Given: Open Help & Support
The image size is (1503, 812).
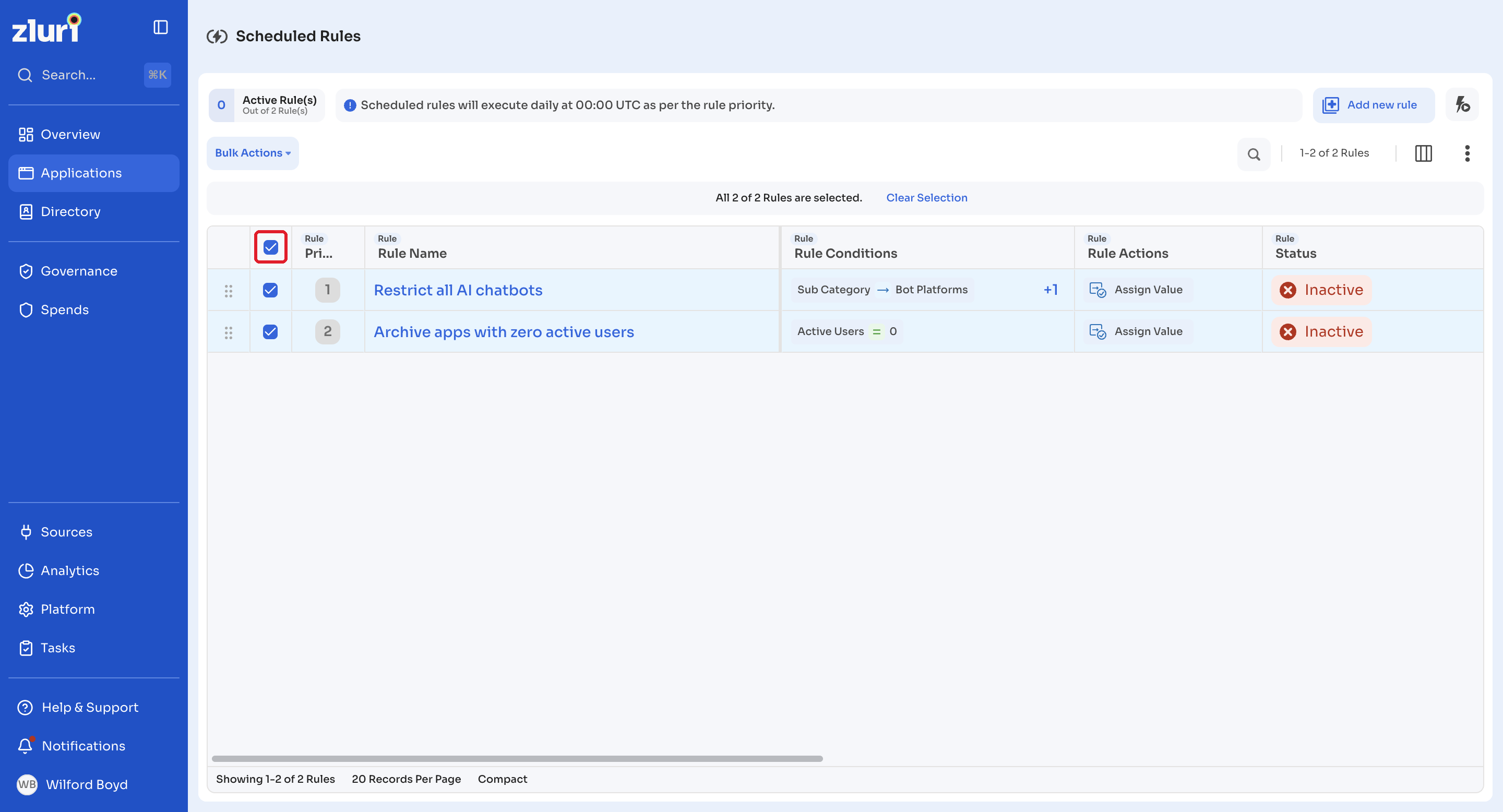Looking at the screenshot, I should tap(94, 707).
